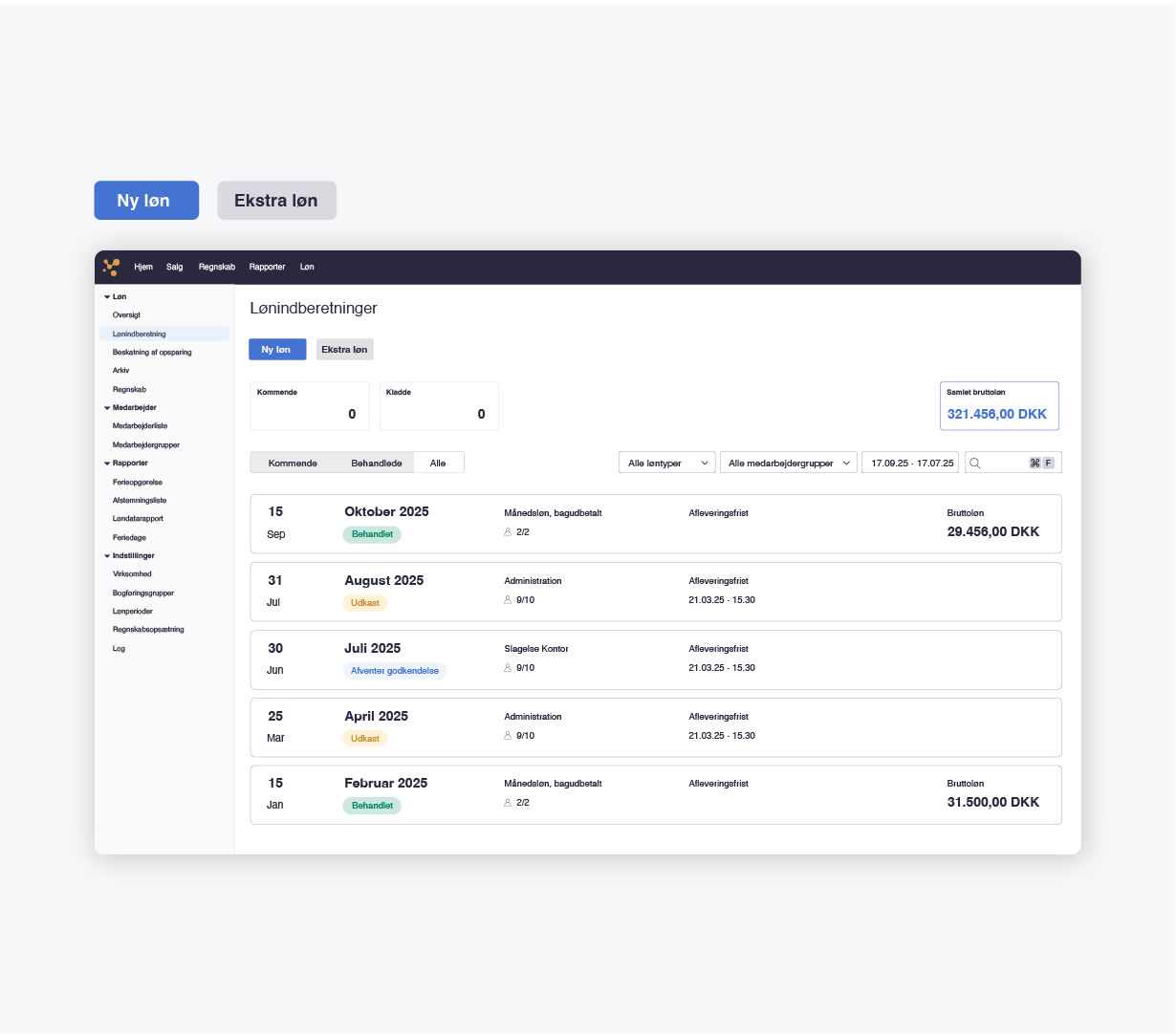Collapse the Indstillinger sidebar section
The width and height of the screenshot is (1176, 1036).
pos(107,556)
